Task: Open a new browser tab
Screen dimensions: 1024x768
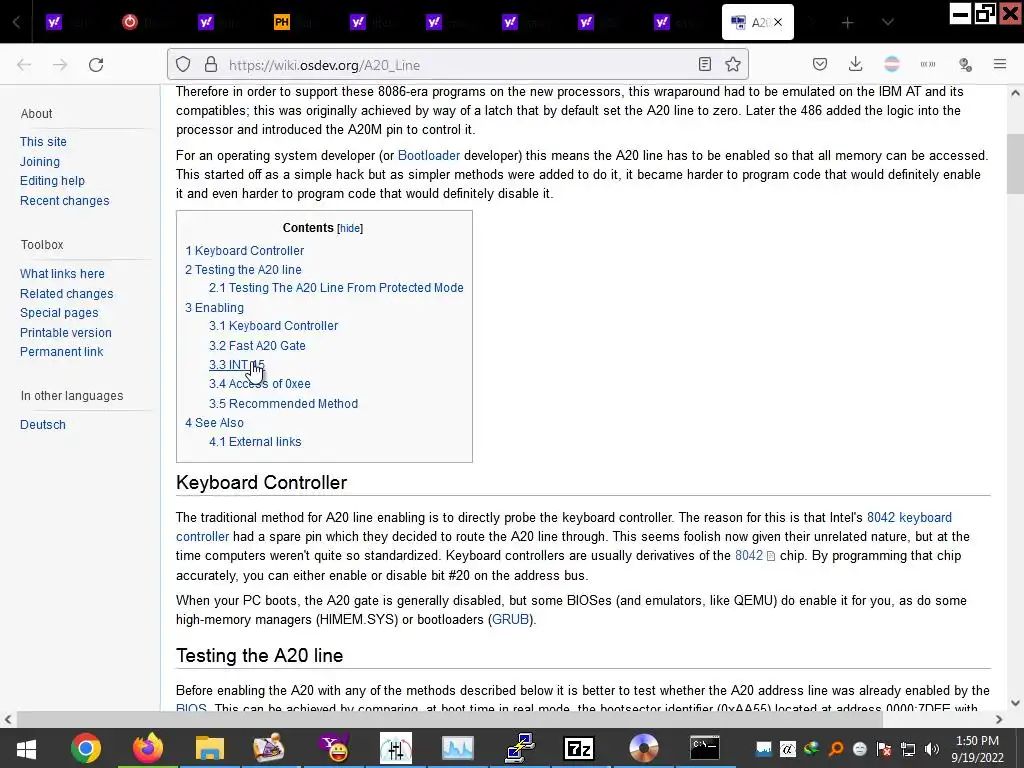Action: click(848, 23)
